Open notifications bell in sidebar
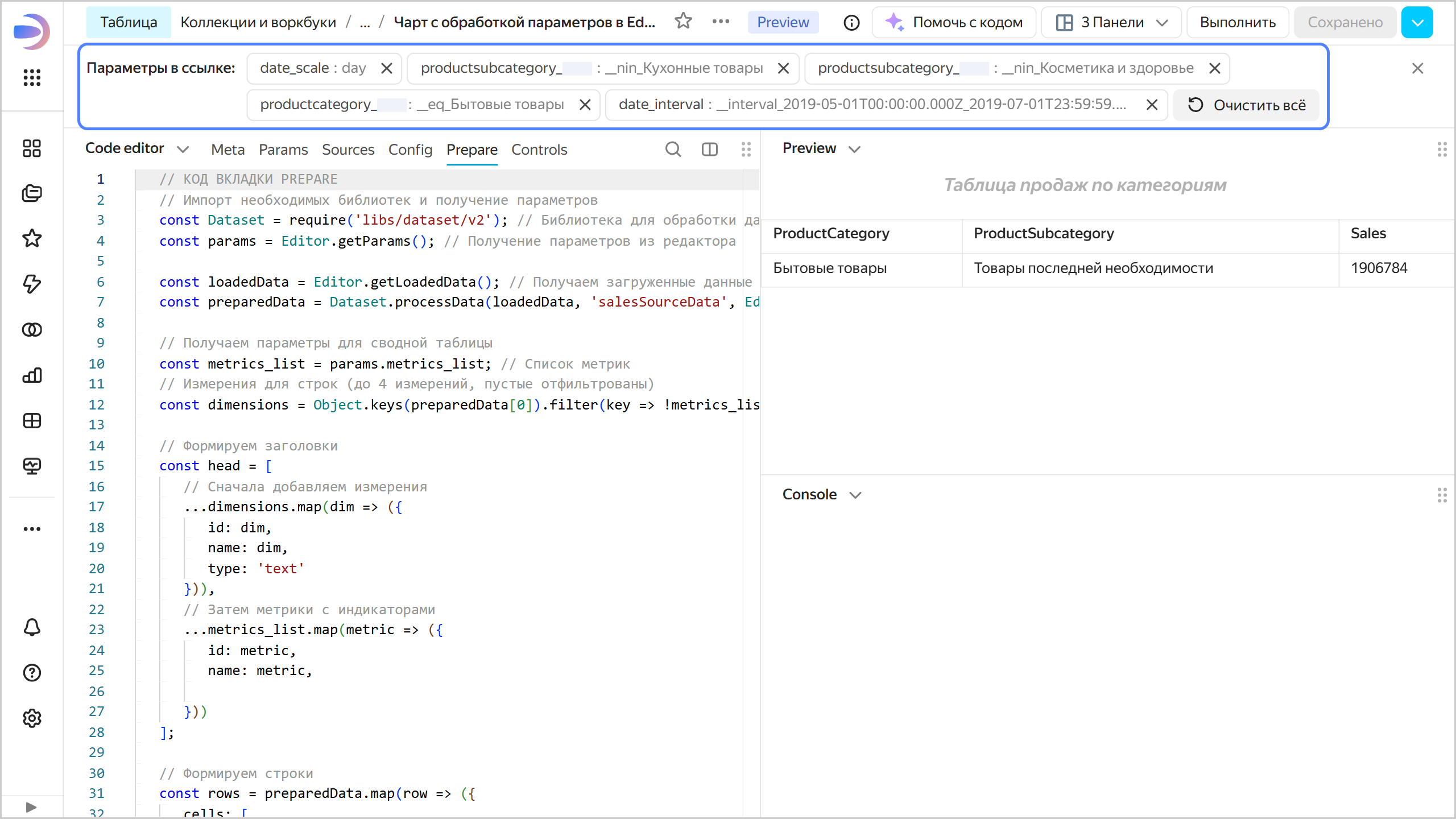Image resolution: width=1456 pixels, height=819 pixels. 32,627
